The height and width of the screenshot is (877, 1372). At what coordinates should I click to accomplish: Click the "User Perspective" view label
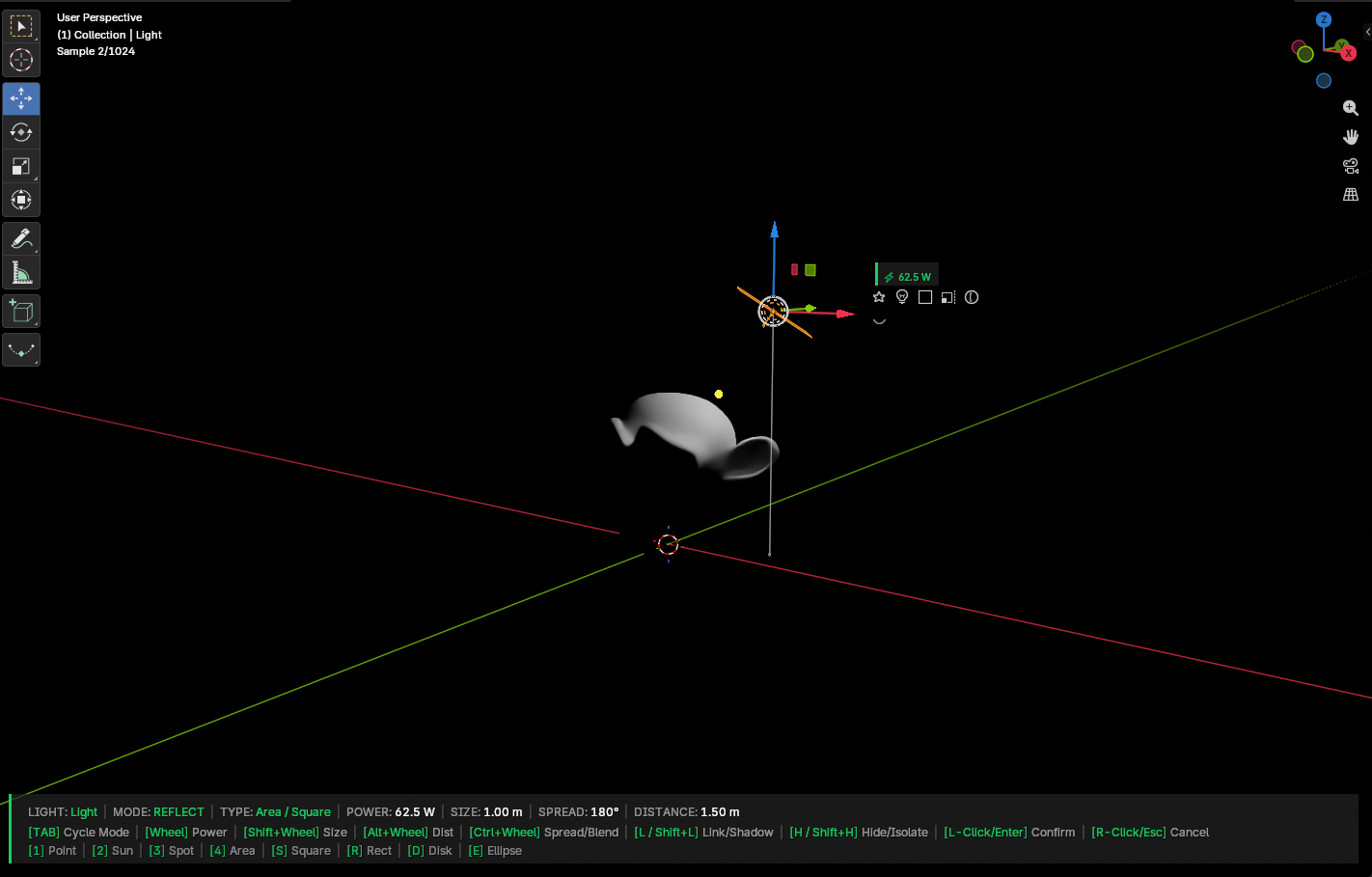pyautogui.click(x=99, y=17)
